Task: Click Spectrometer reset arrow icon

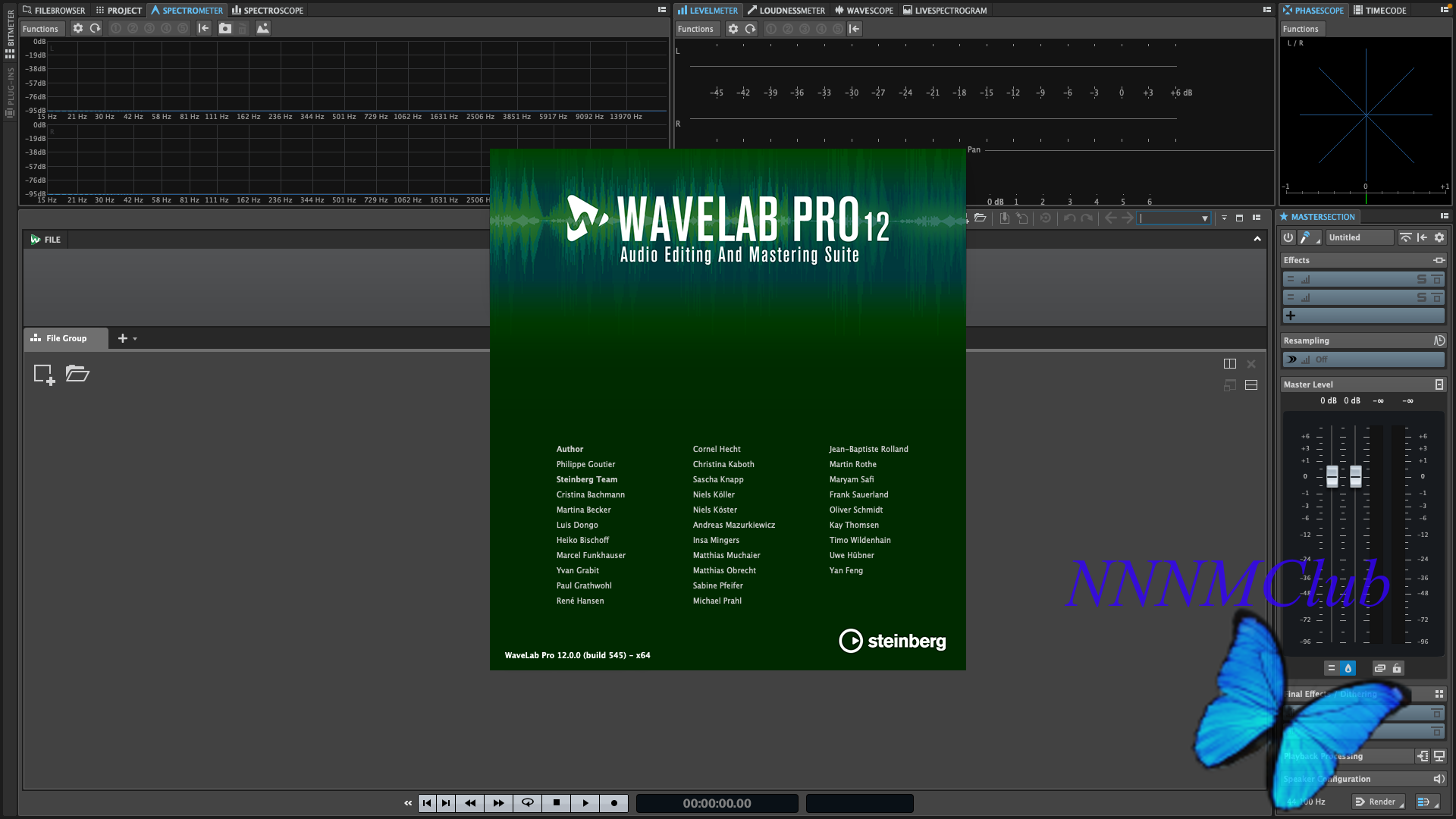Action: 95,28
